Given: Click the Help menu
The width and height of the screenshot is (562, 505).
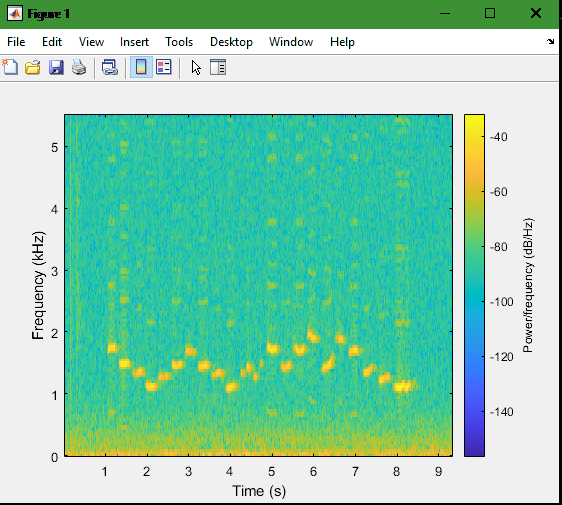Looking at the screenshot, I should click(342, 42).
